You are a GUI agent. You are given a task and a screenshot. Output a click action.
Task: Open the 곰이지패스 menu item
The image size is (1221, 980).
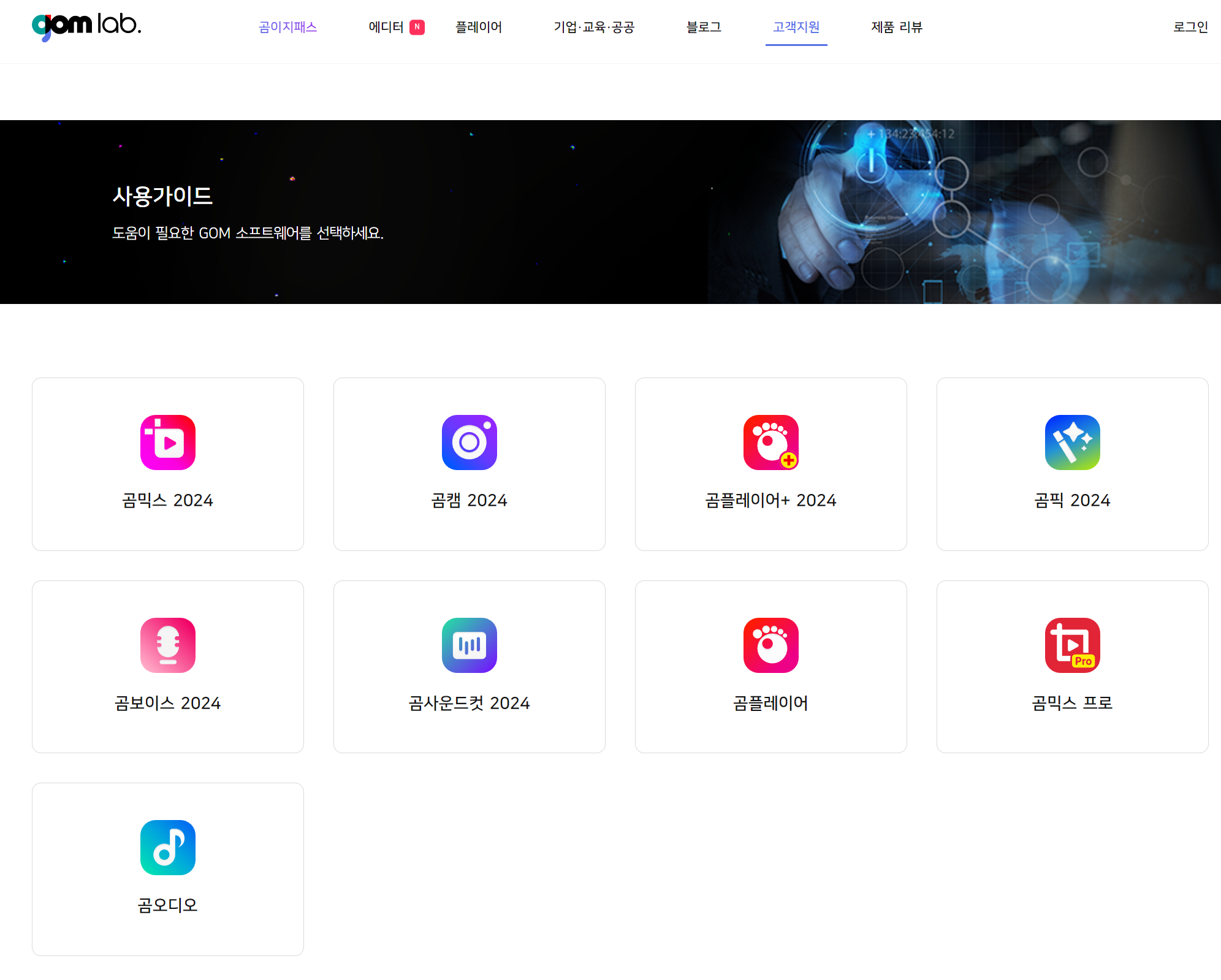pyautogui.click(x=287, y=27)
